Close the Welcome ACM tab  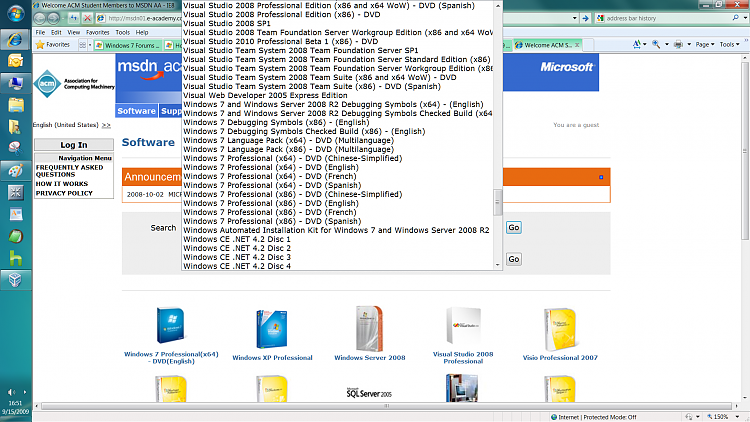[577, 45]
